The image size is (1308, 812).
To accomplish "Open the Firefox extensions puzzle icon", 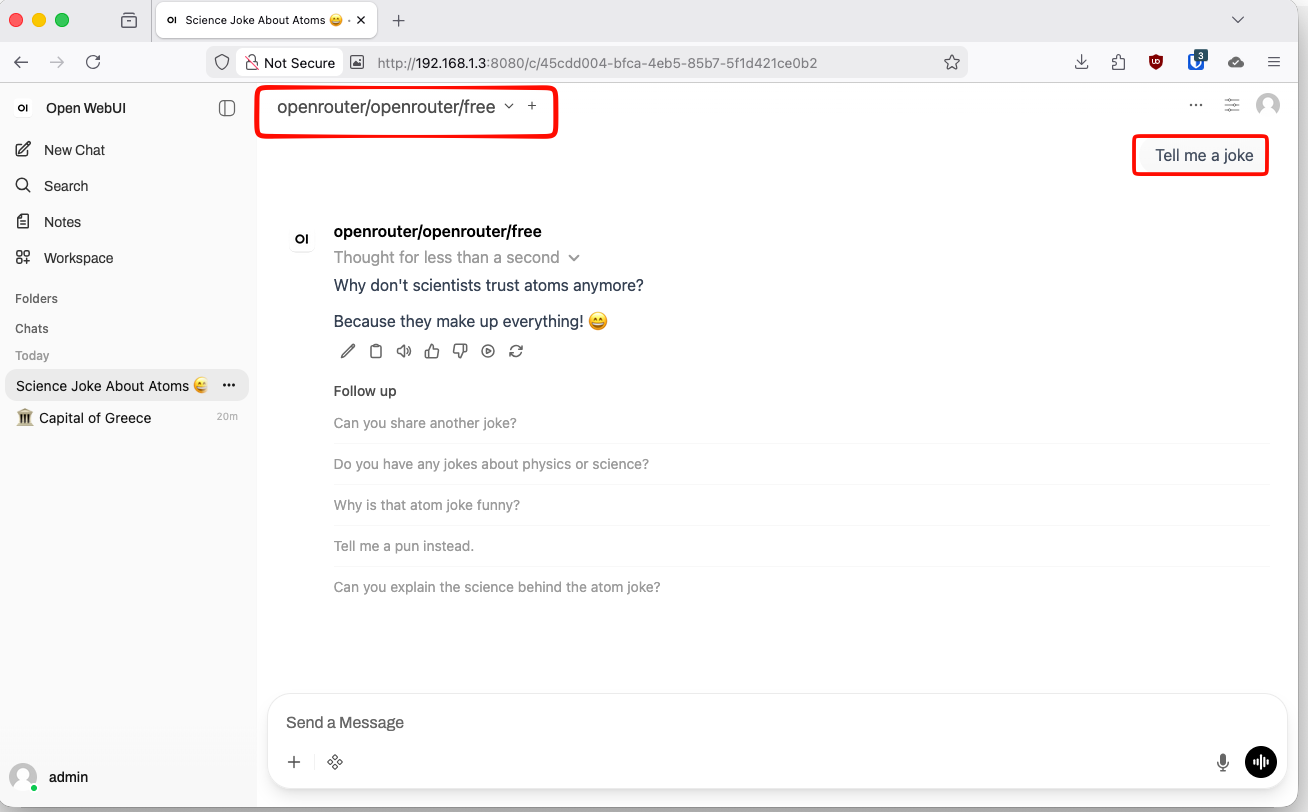I will click(1118, 62).
